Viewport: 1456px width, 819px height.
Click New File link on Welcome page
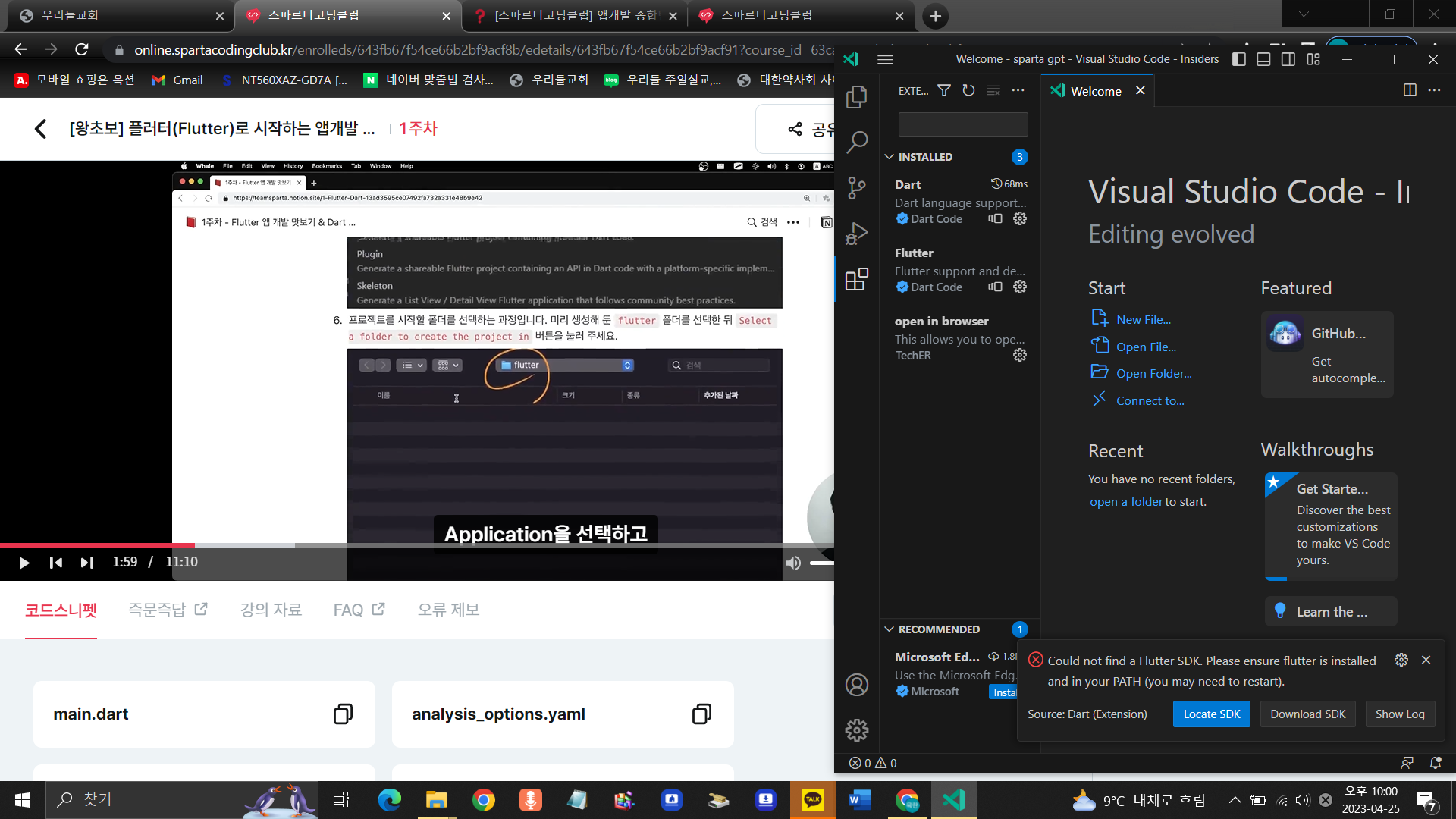coord(1143,319)
